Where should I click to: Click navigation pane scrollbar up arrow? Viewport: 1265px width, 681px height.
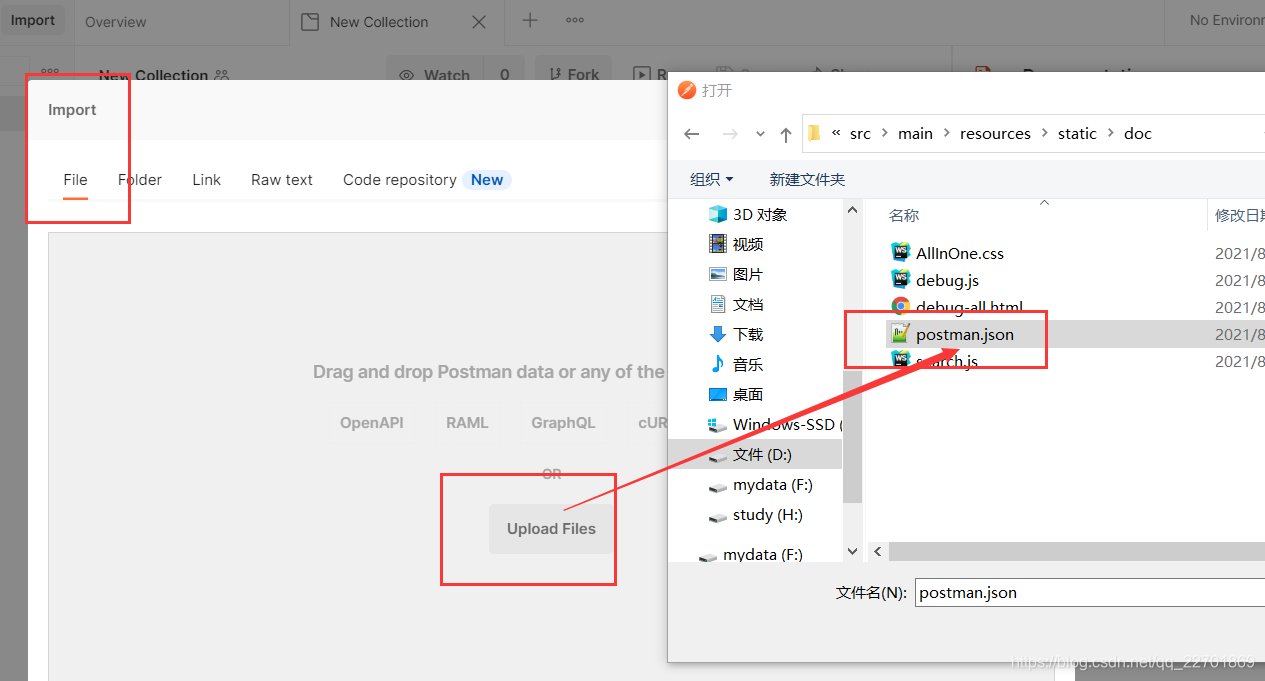click(x=852, y=210)
